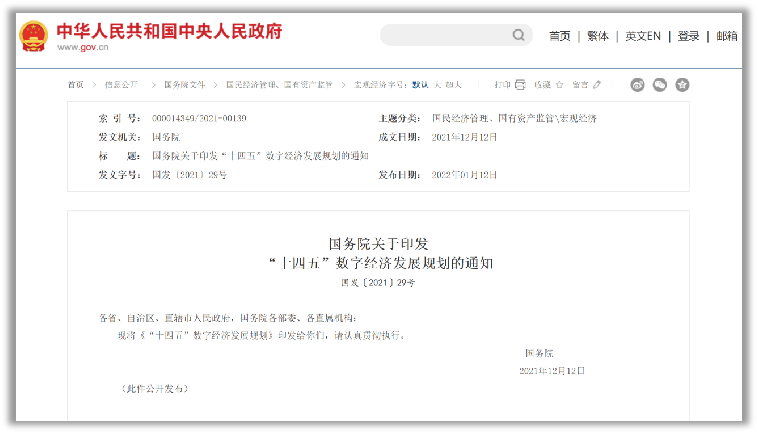Click the pencil icon beside 留言
Image resolution: width=759 pixels, height=434 pixels.
(x=597, y=85)
